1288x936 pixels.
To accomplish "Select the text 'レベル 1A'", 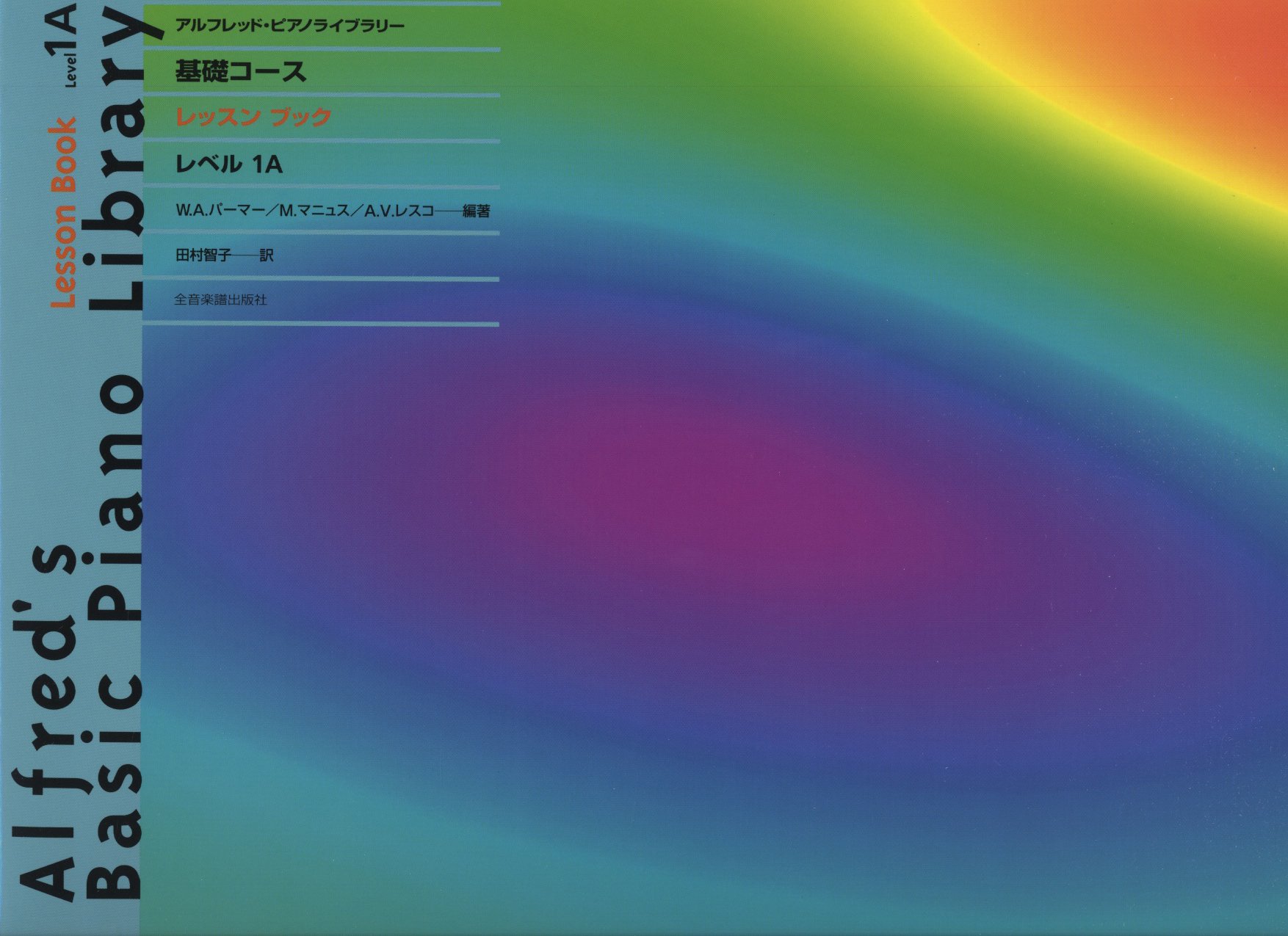I will (228, 164).
